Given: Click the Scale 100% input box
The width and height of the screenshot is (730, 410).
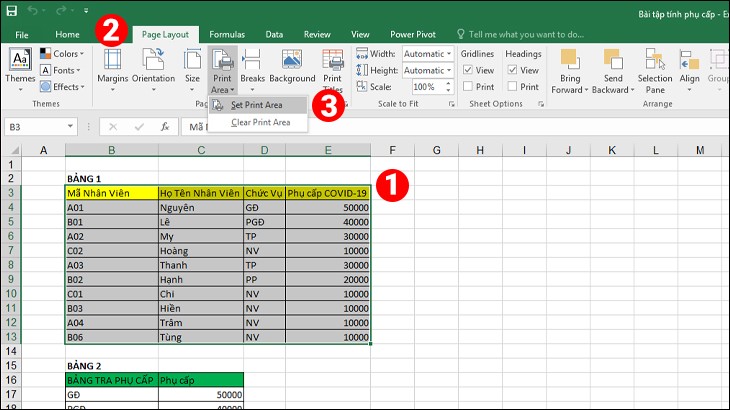Looking at the screenshot, I should [427, 87].
